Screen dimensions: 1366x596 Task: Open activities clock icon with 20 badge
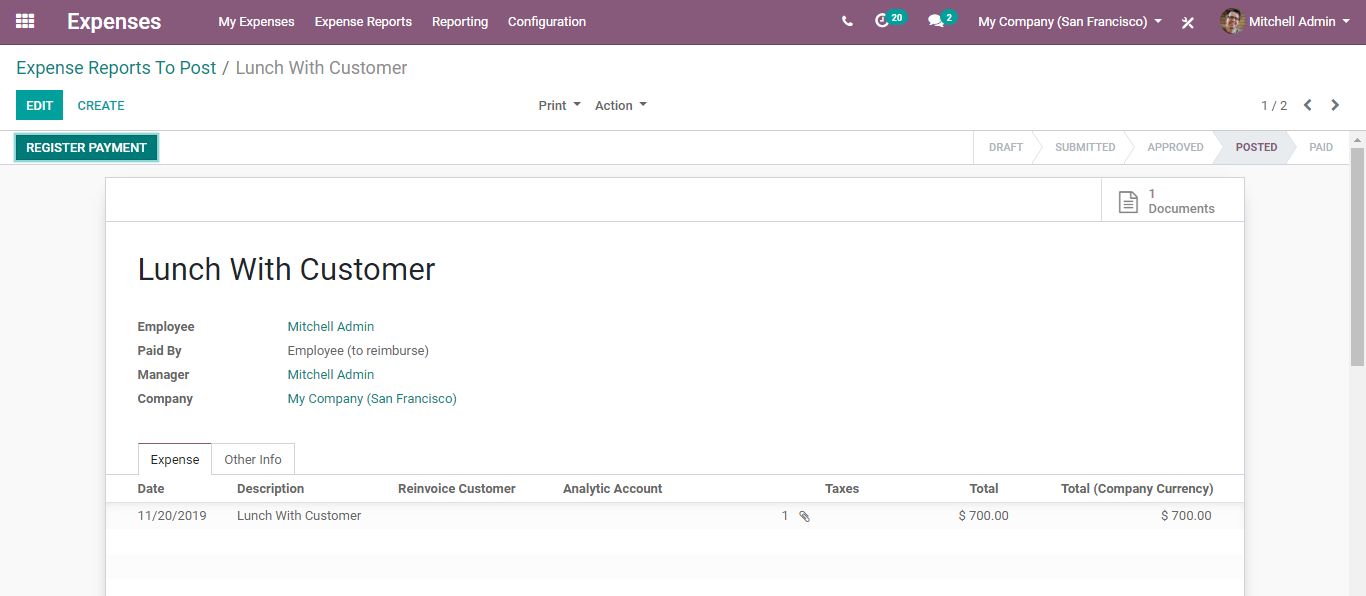click(x=889, y=20)
